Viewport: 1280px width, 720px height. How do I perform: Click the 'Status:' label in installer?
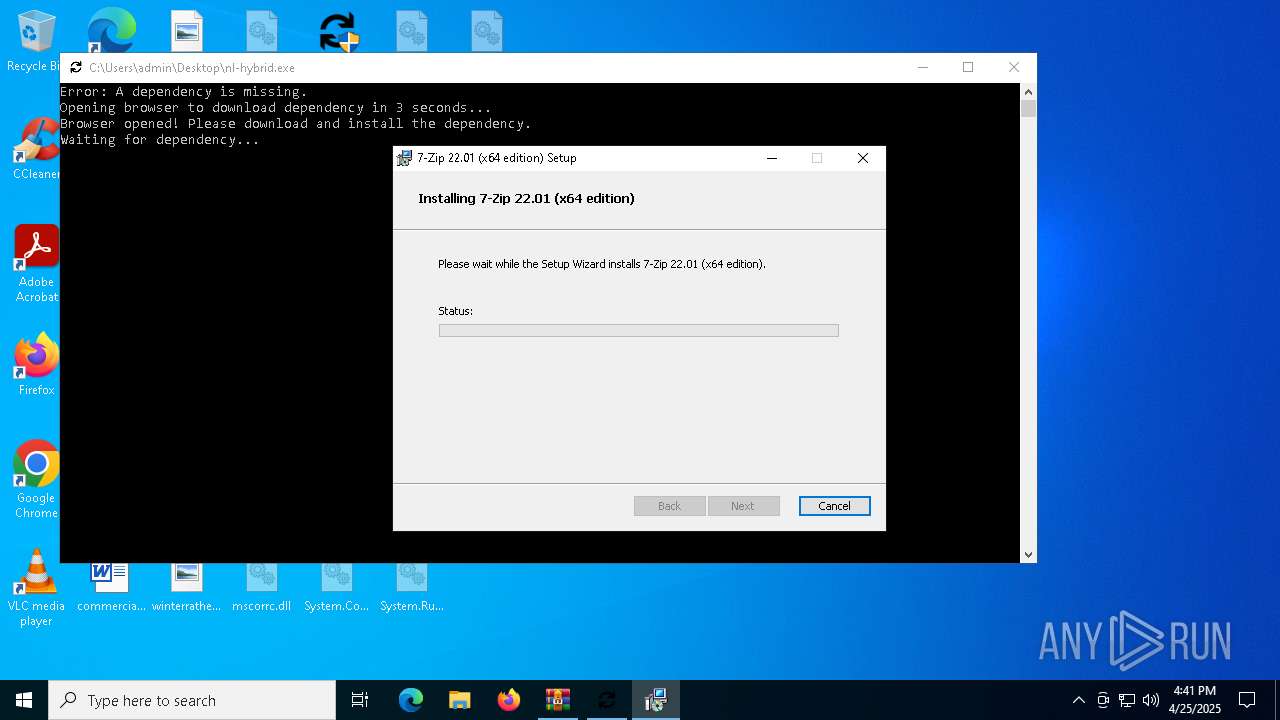455,311
